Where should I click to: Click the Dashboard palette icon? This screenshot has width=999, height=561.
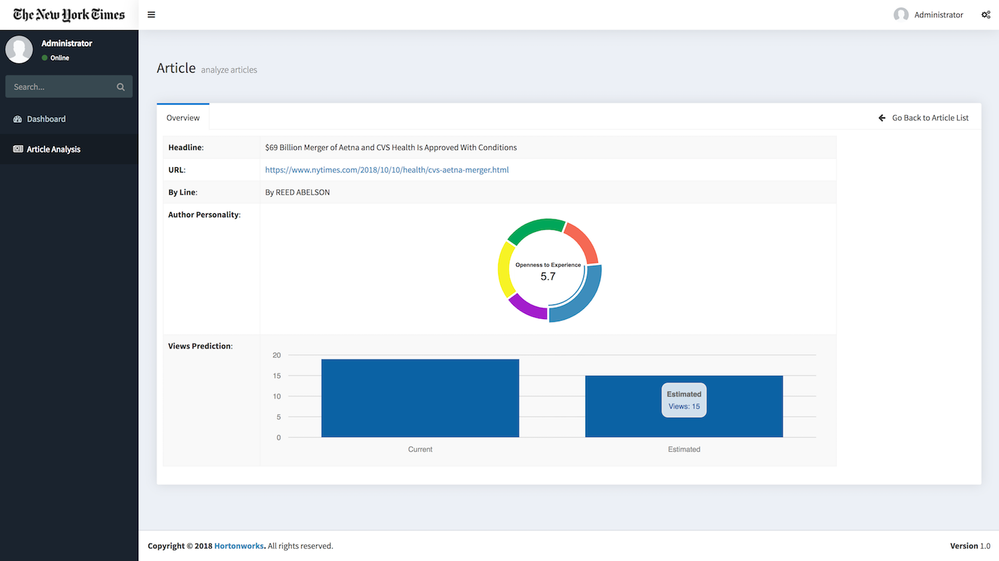18,119
